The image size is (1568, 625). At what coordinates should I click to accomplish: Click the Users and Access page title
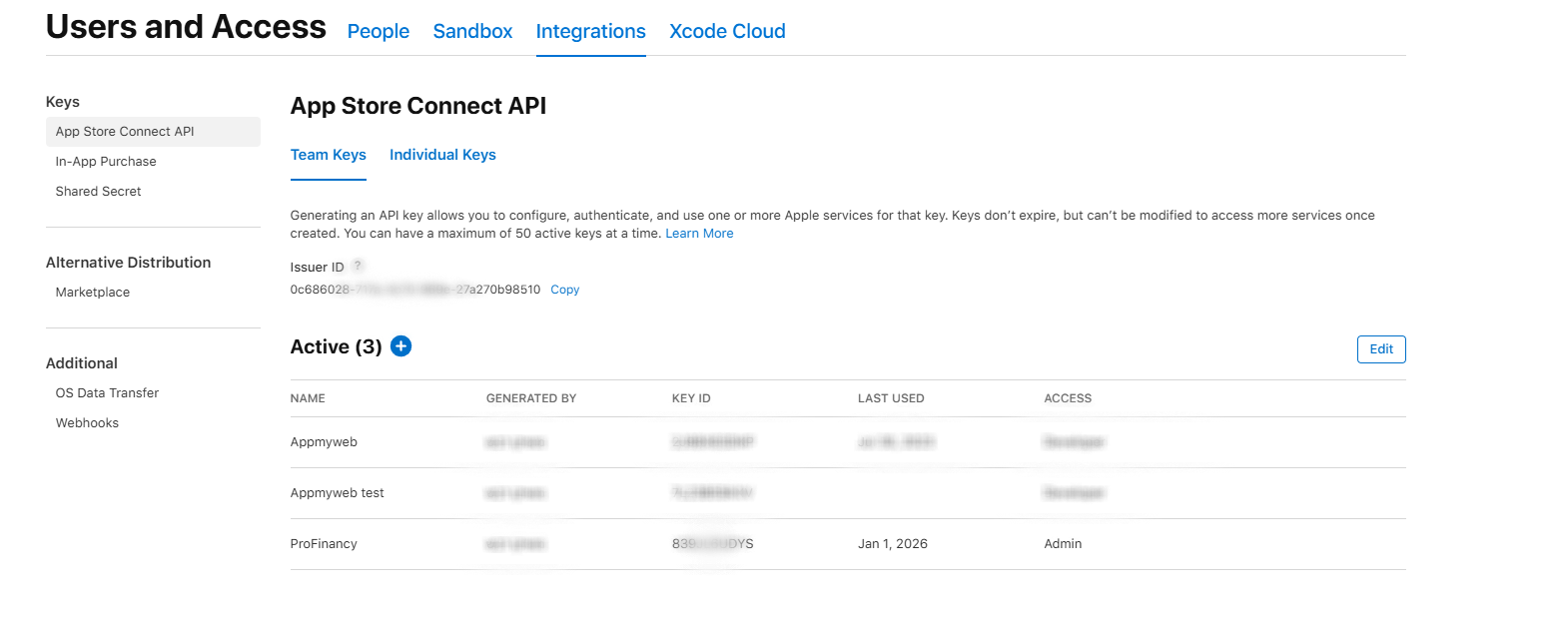point(186,27)
